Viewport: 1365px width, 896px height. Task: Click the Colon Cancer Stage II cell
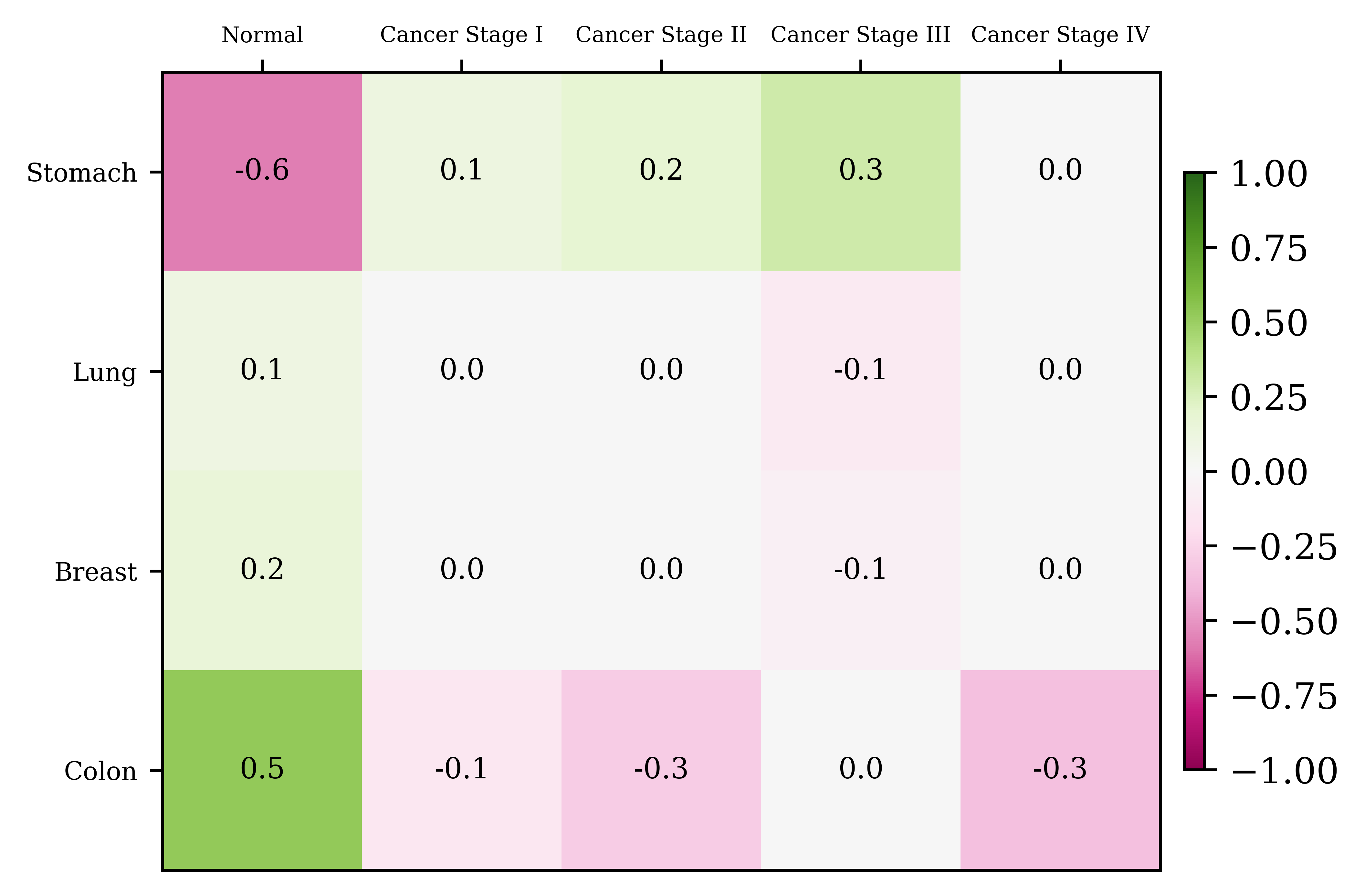pos(661,770)
